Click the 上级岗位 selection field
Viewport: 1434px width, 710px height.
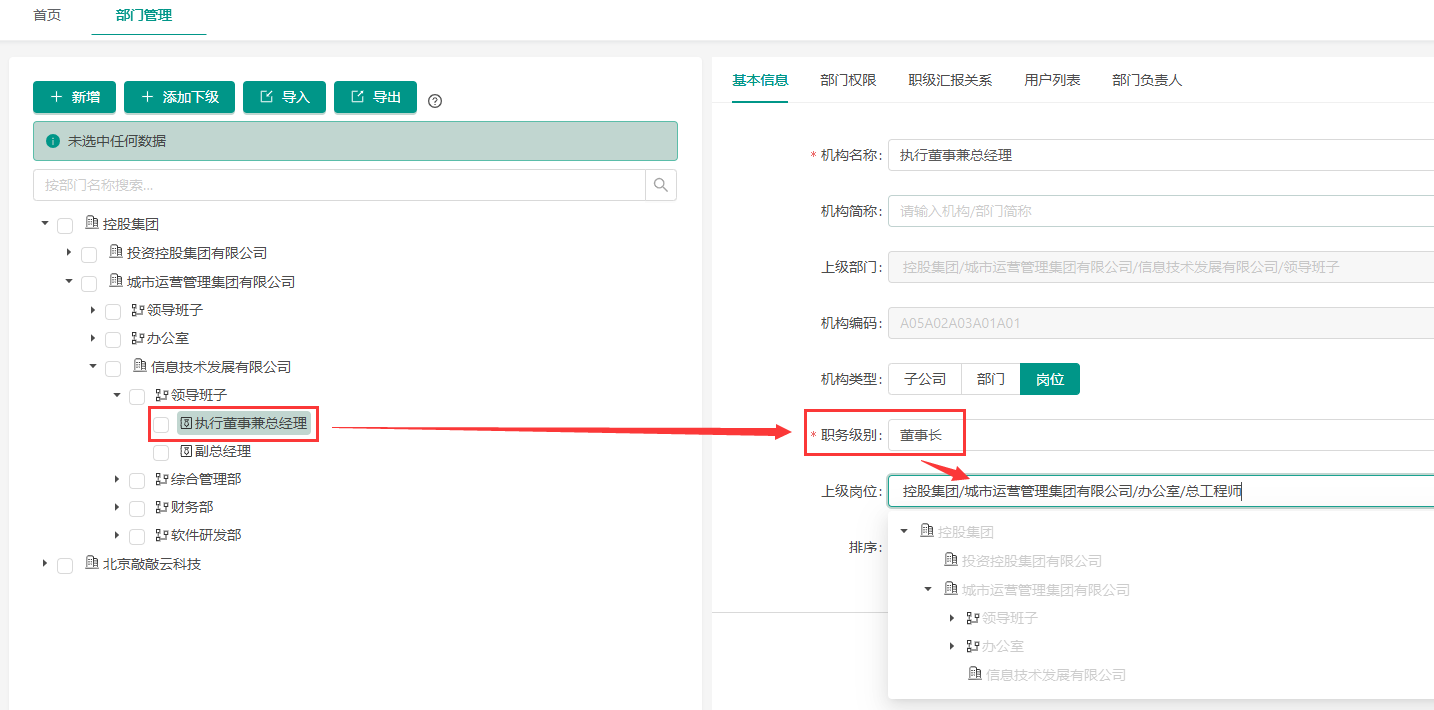coord(1160,491)
